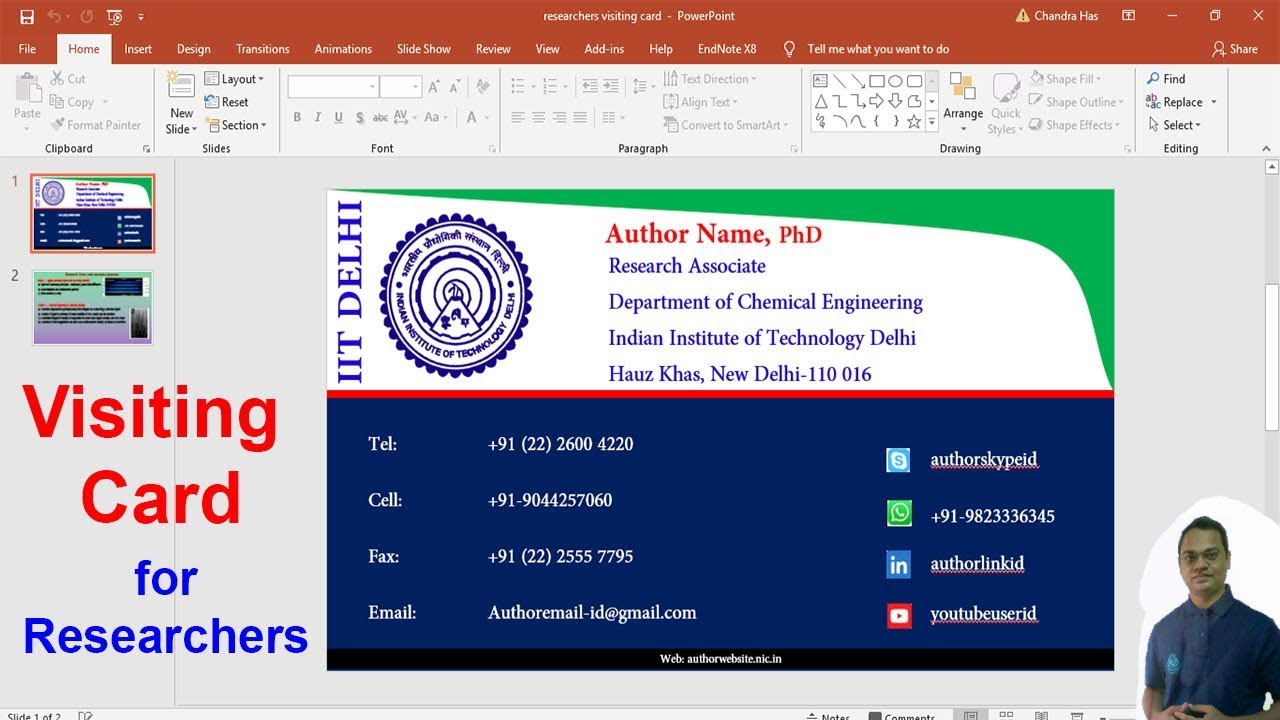Collapse the ribbon with the caret arrow

(1267, 148)
